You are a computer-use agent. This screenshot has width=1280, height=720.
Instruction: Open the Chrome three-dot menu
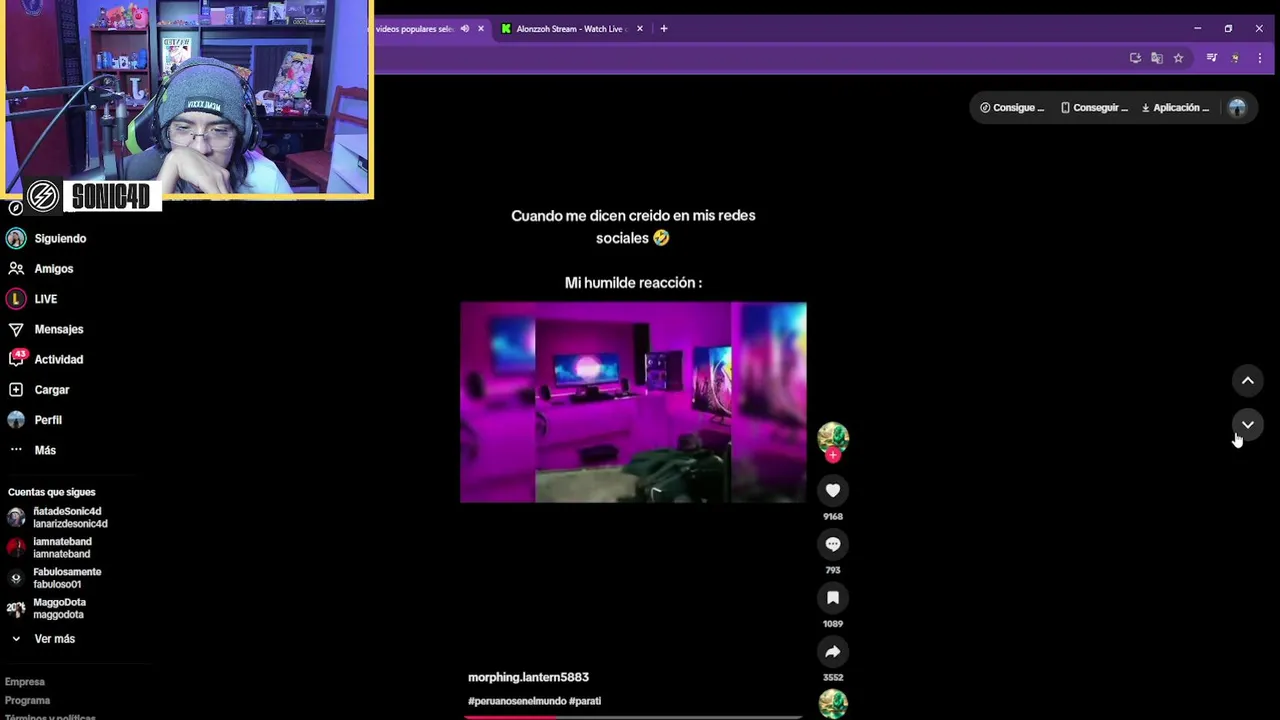point(1259,58)
